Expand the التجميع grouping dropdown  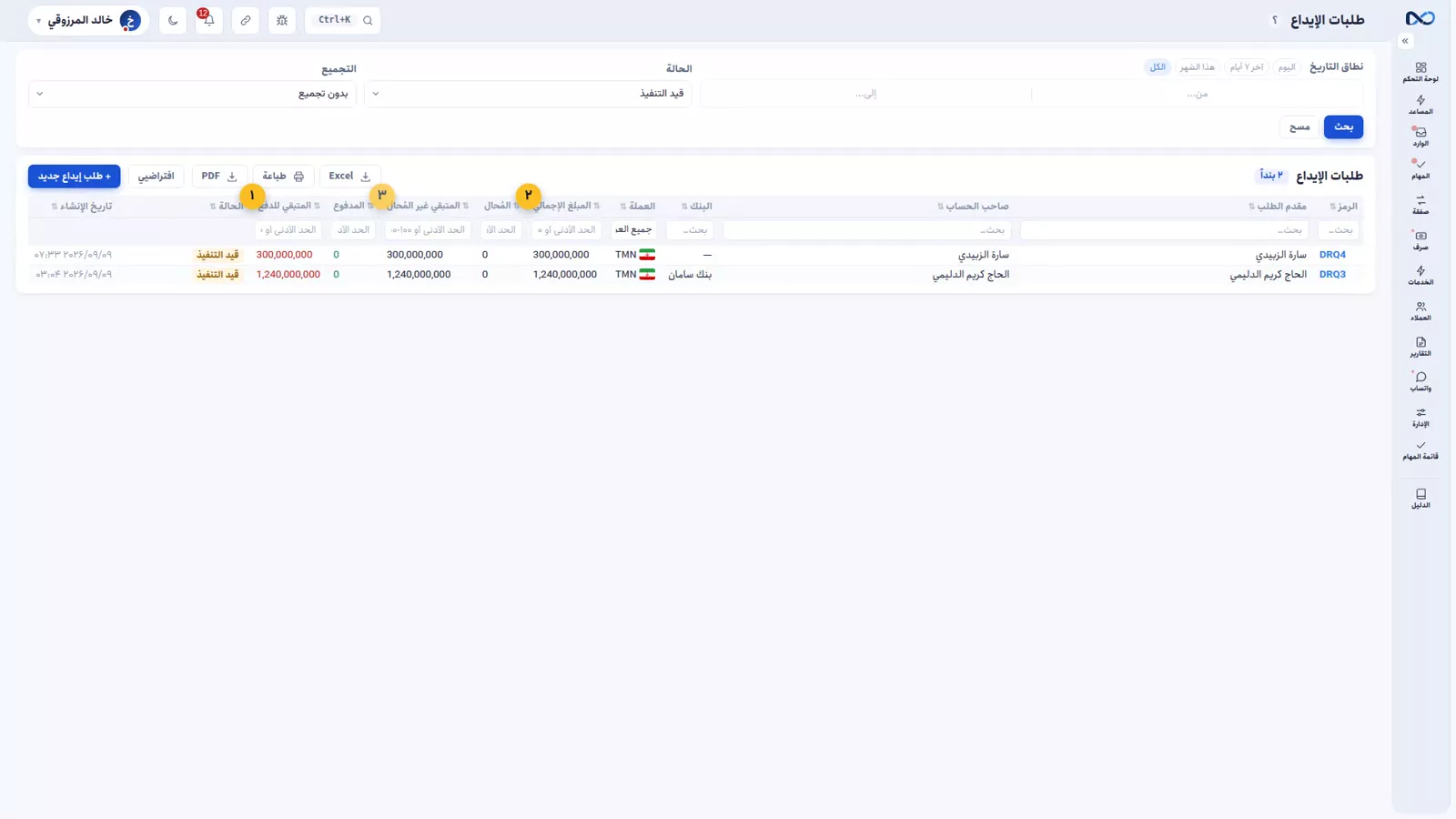click(x=193, y=94)
